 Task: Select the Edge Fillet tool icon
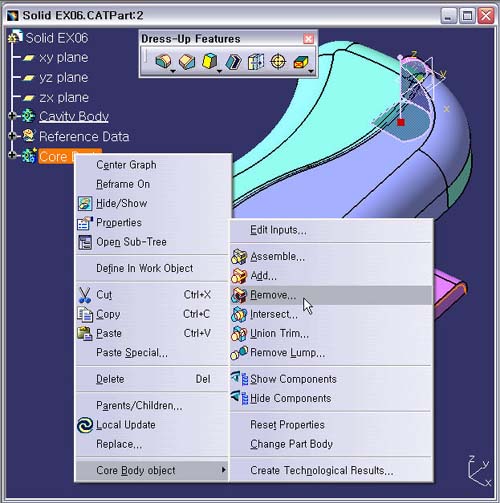163,62
